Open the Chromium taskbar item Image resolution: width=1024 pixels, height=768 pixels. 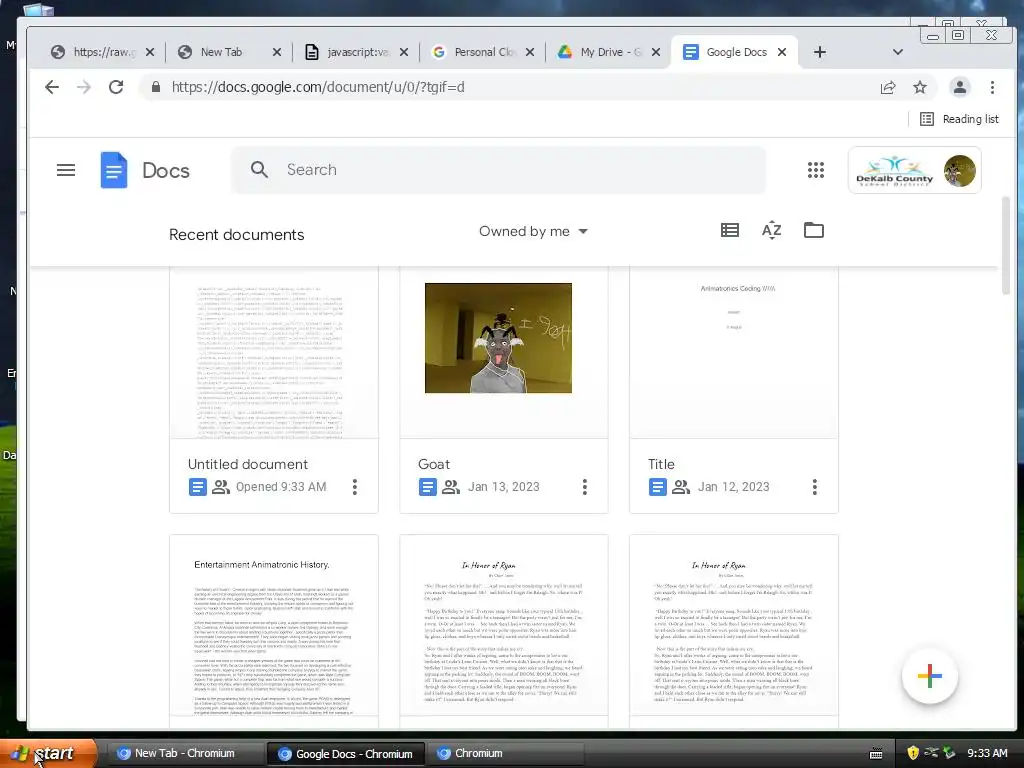pyautogui.click(x=505, y=754)
